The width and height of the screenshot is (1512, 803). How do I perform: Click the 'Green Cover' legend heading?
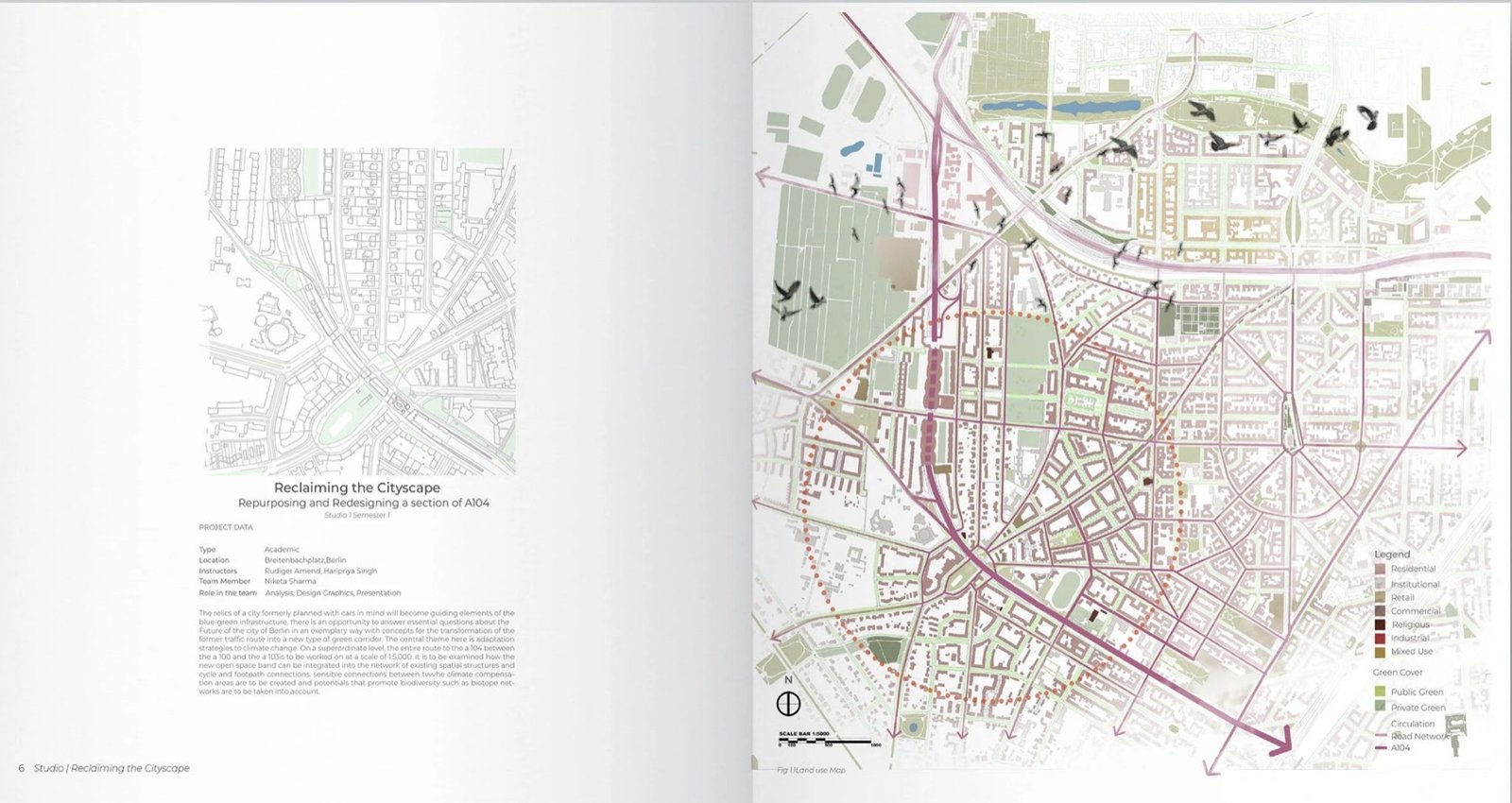tap(1398, 673)
